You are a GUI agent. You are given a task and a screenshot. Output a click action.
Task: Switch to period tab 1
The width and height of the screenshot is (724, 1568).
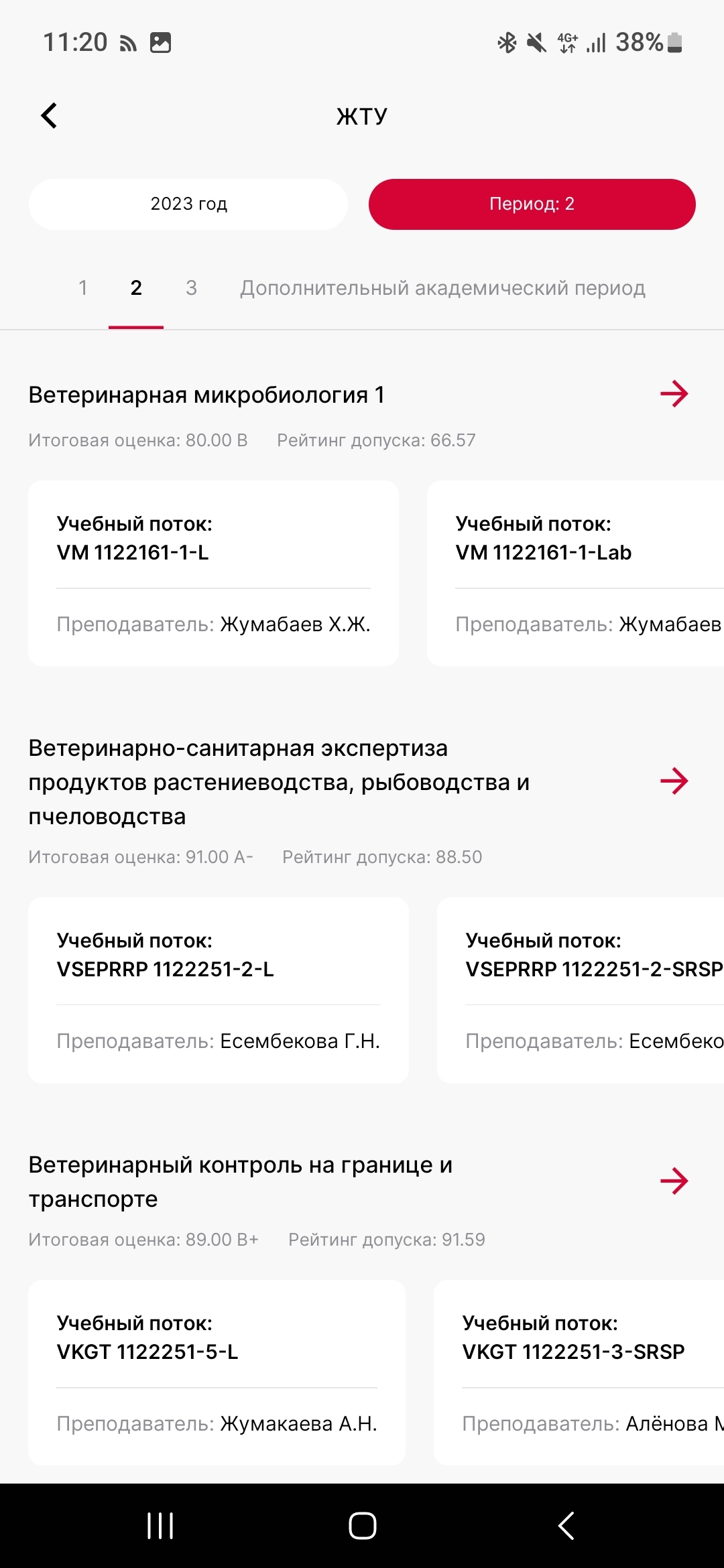tap(83, 288)
